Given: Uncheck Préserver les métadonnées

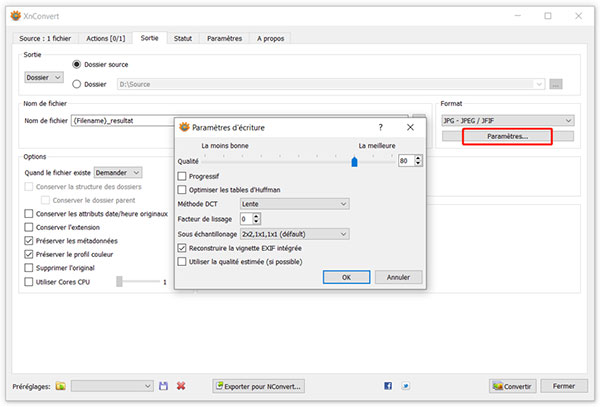Looking at the screenshot, I should point(29,241).
